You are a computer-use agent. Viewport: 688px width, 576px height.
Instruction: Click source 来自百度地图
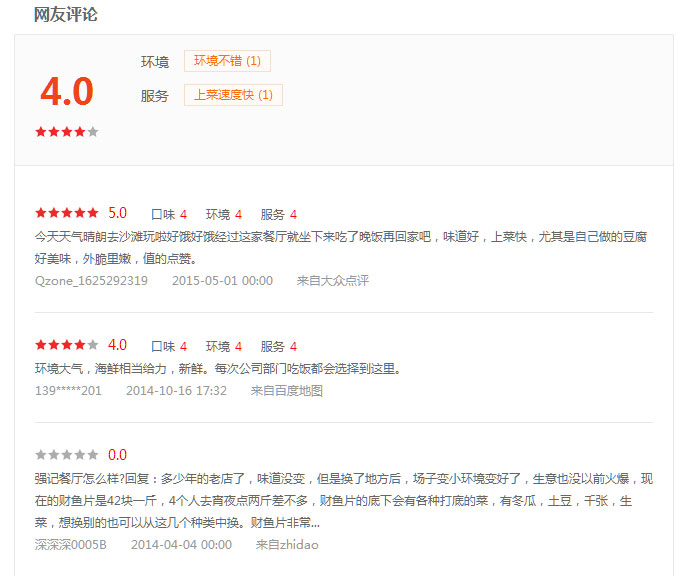(x=287, y=391)
